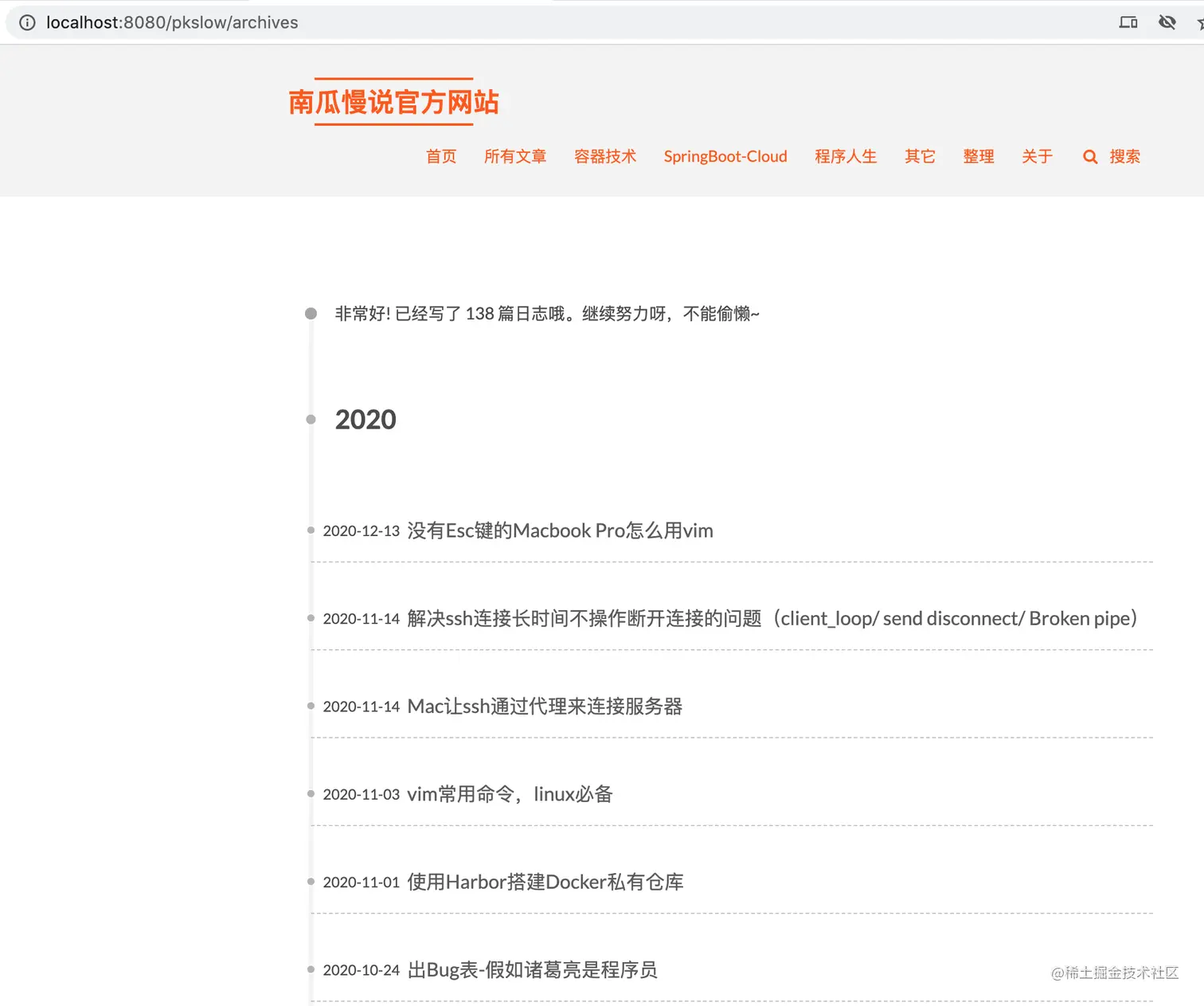Open the 南瓜慢说官方网站 site title
This screenshot has height=1006, width=1204.
(393, 102)
